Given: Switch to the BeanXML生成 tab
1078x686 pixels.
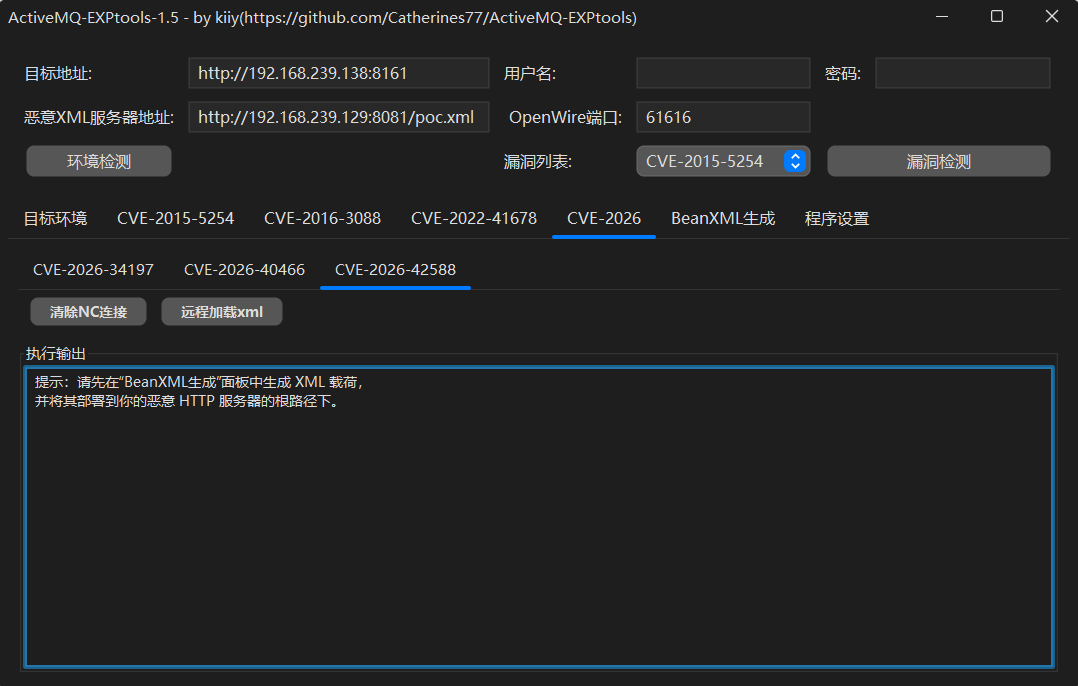Looking at the screenshot, I should [723, 219].
